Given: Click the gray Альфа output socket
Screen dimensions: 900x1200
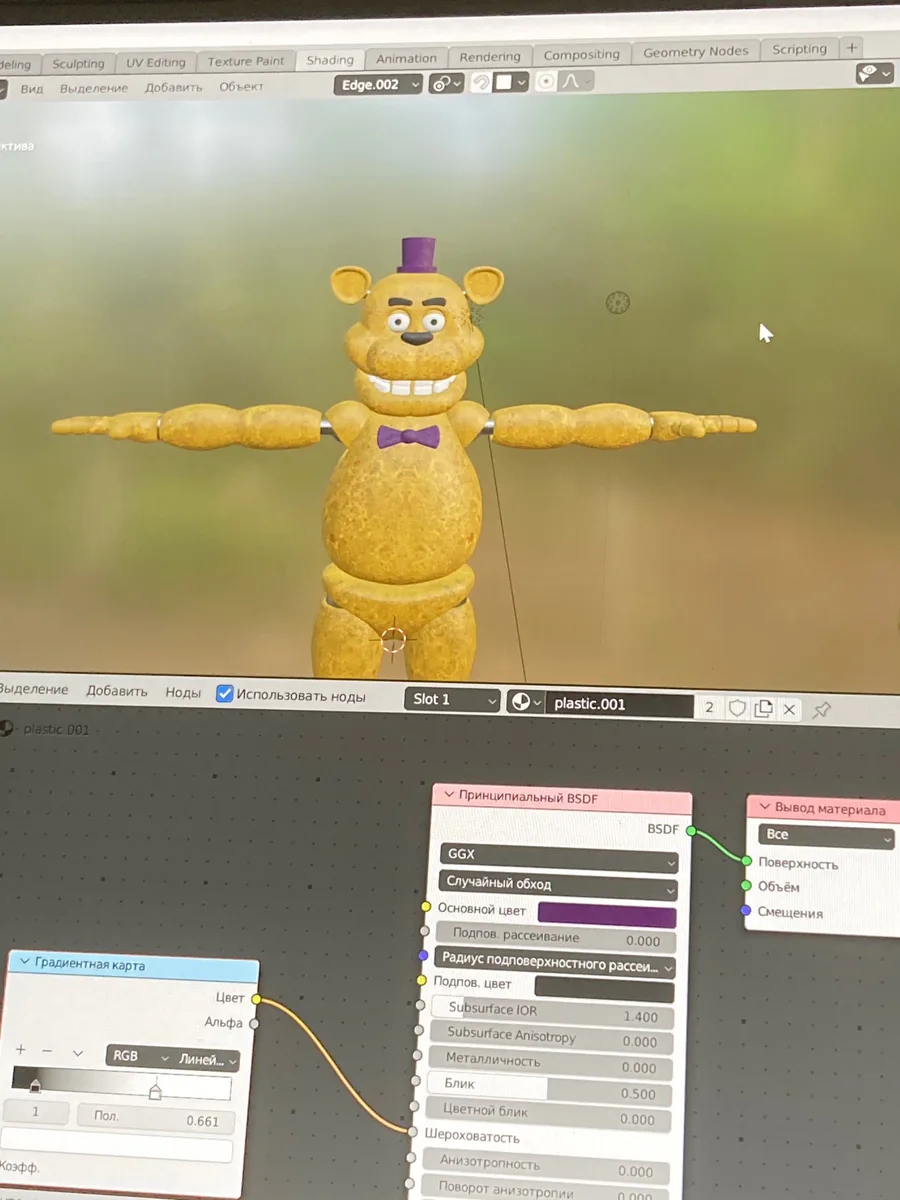Looking at the screenshot, I should click(254, 1023).
